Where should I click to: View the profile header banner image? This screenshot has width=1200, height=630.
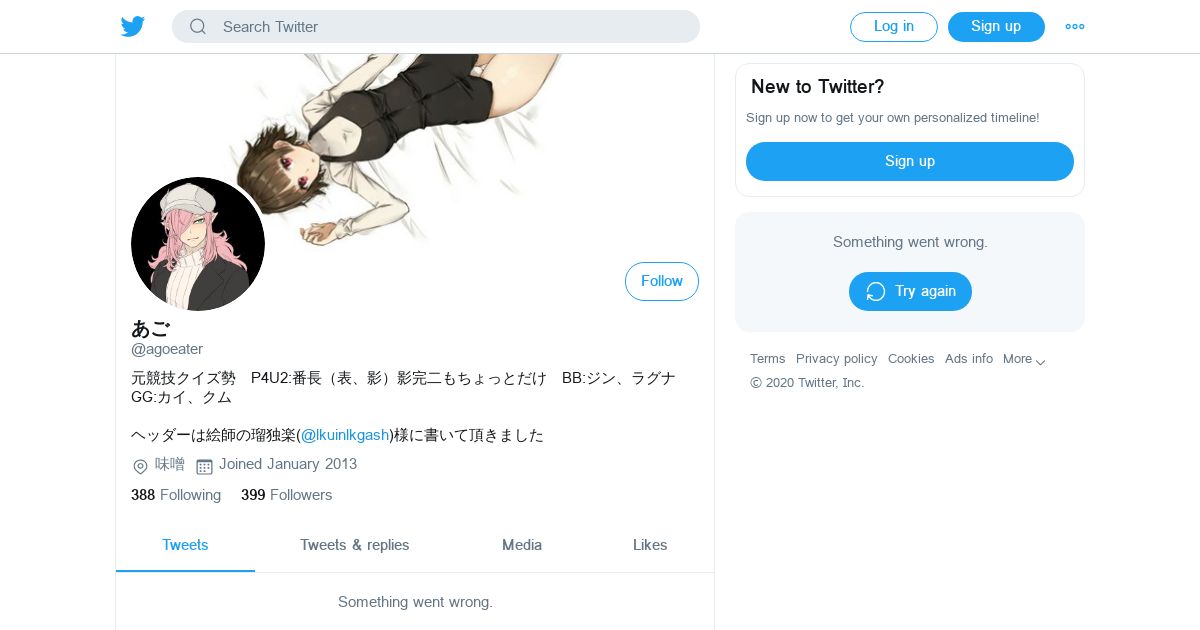415,150
